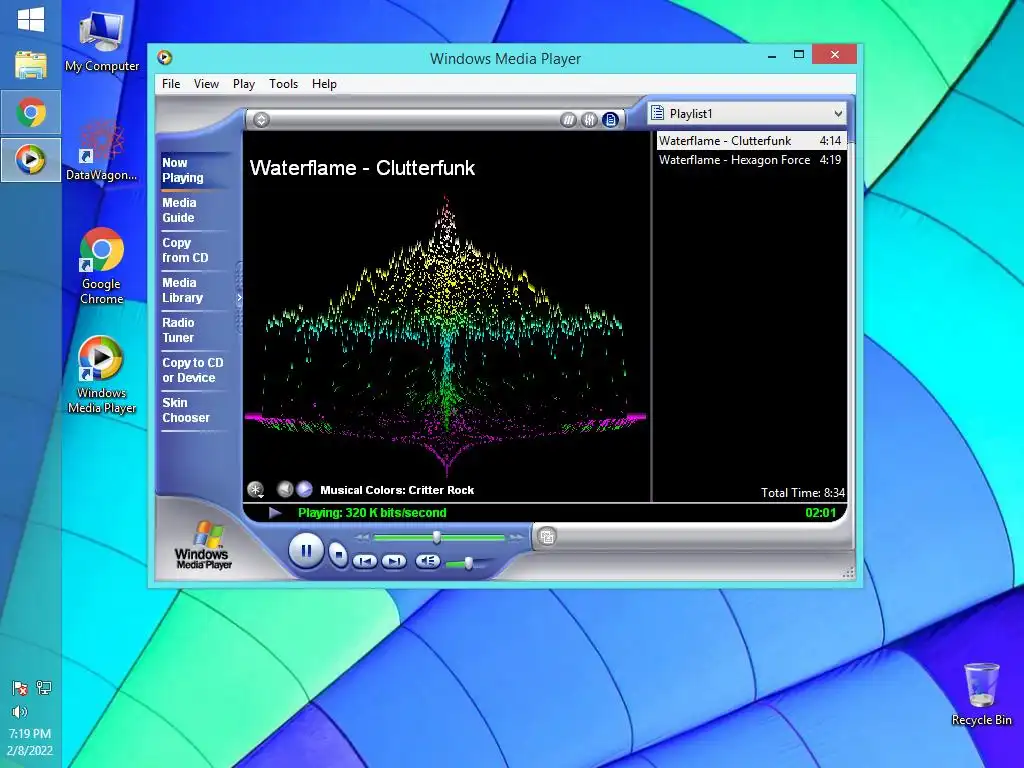Skip to the previous track
This screenshot has height=768, width=1024.
pos(365,561)
